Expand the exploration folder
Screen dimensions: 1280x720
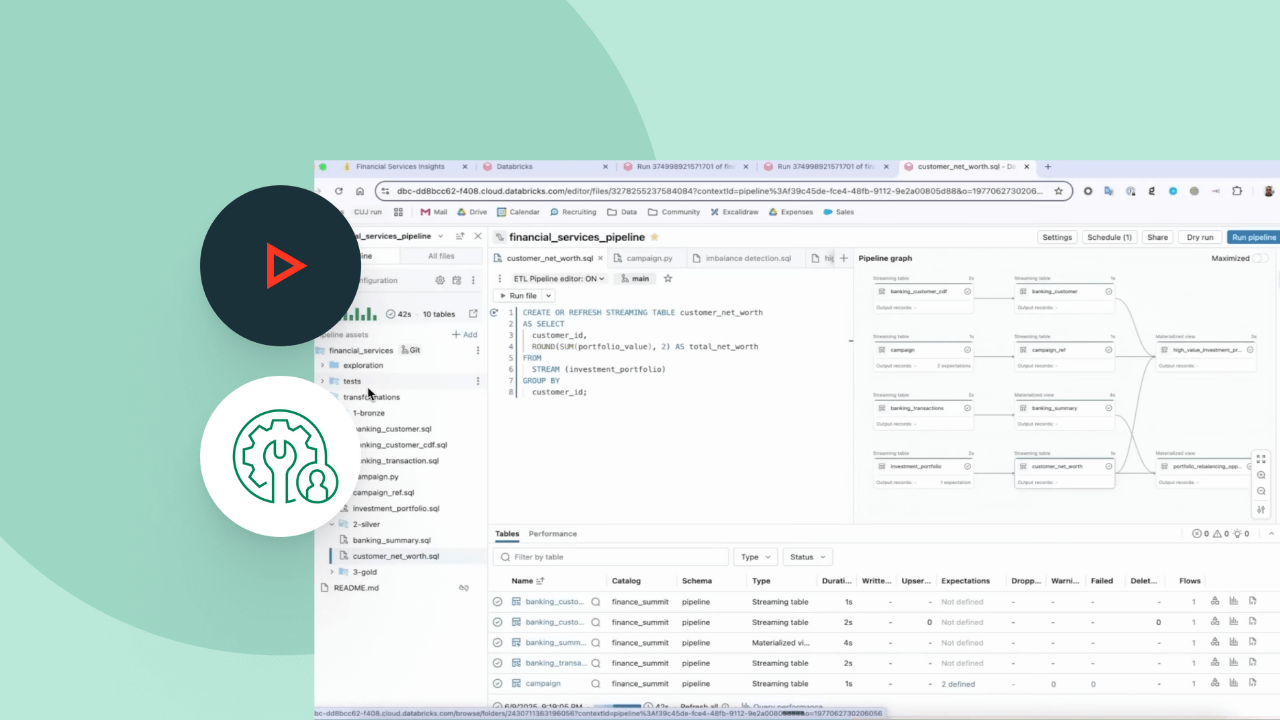322,365
